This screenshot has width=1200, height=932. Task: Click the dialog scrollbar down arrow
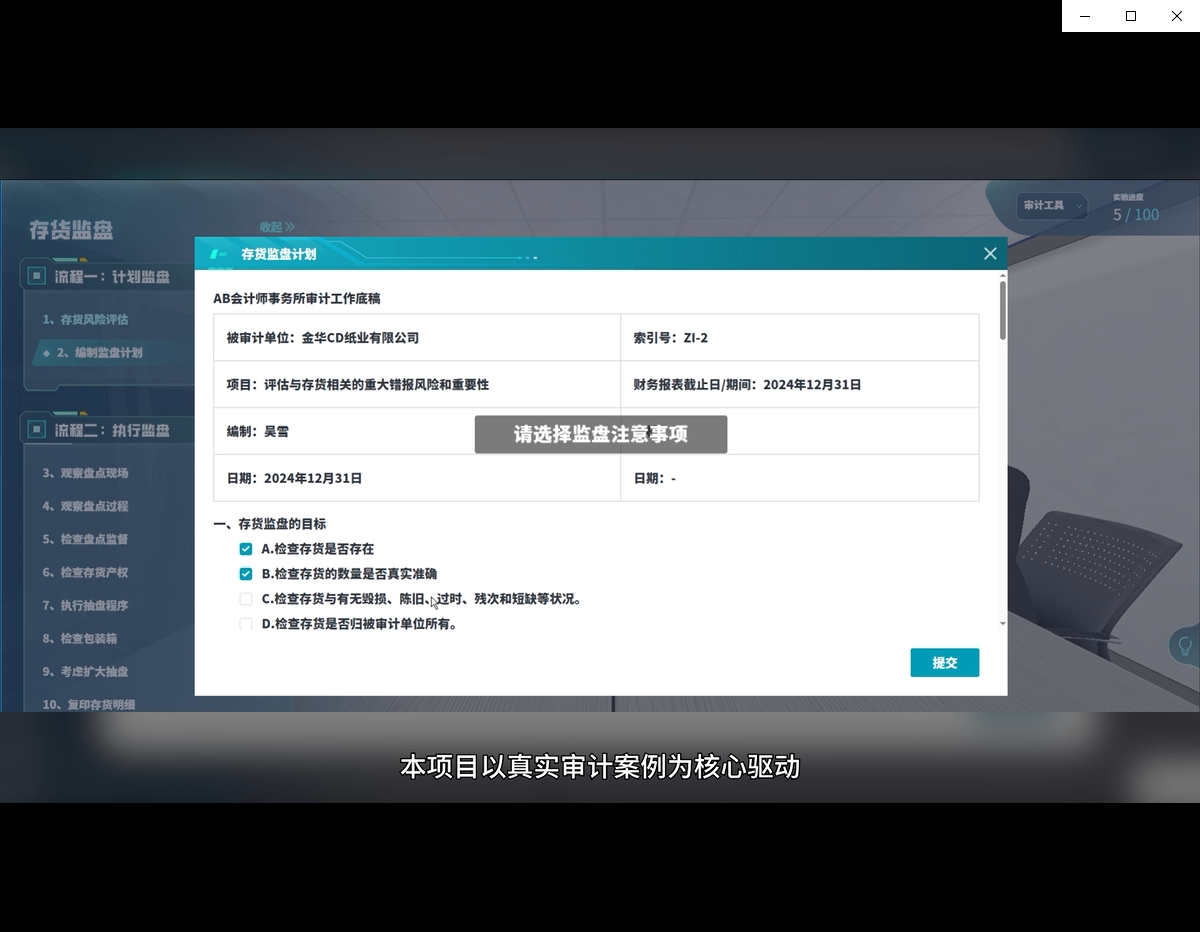(x=1003, y=623)
